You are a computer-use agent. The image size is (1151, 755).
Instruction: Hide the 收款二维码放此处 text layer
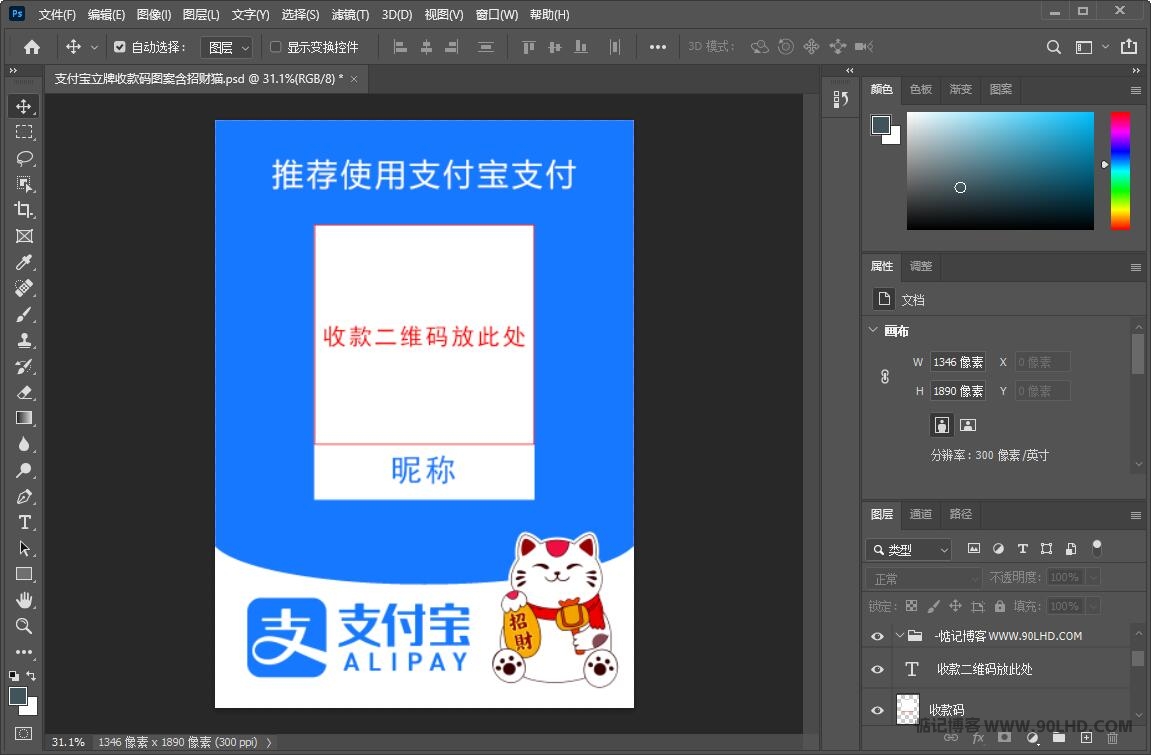[x=877, y=669]
